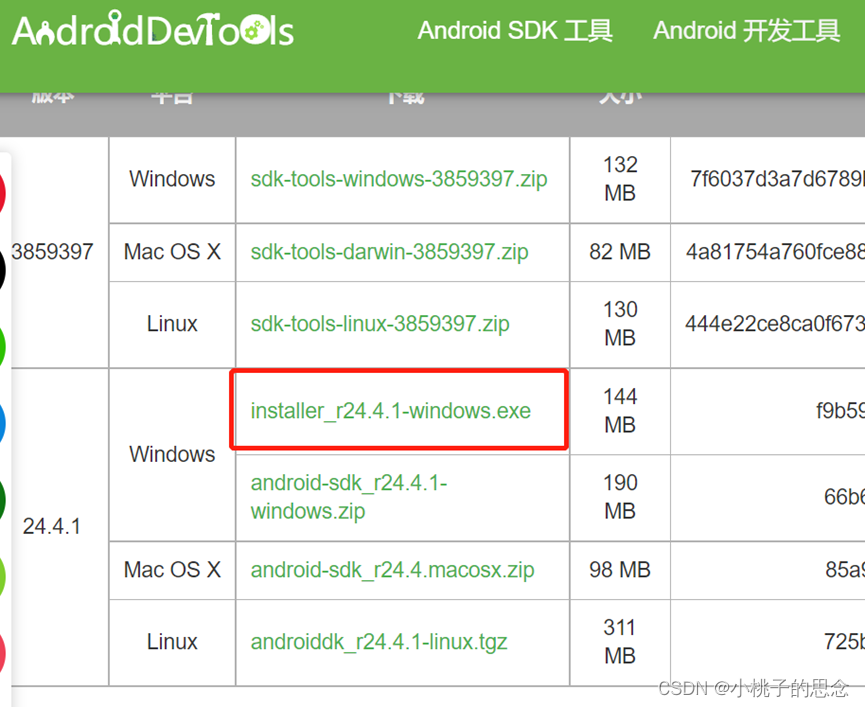Screen dimensions: 865x707
Task: Open the Android SDK 工具 menu
Action: [515, 30]
